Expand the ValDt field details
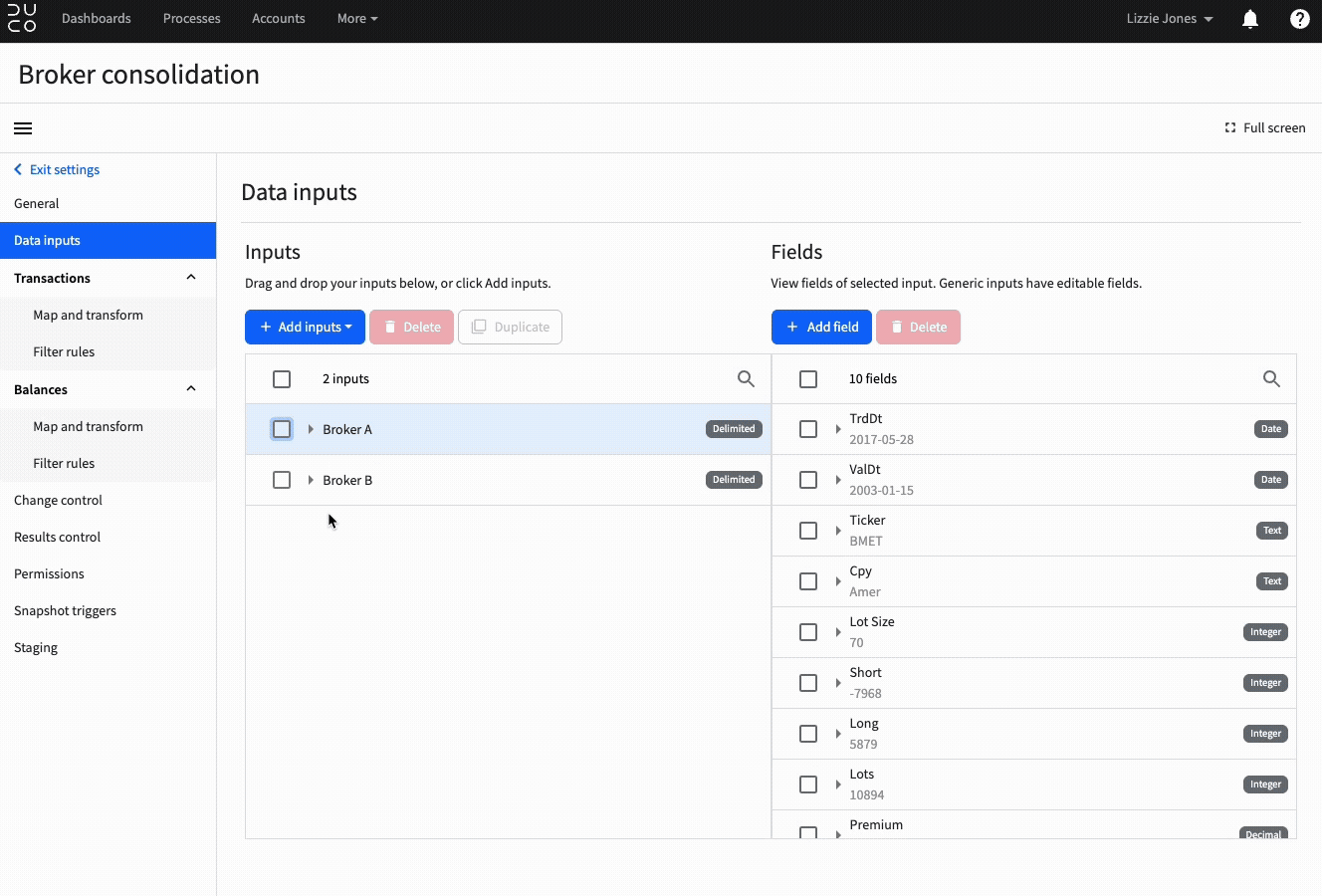This screenshot has width=1322, height=896. 838,480
